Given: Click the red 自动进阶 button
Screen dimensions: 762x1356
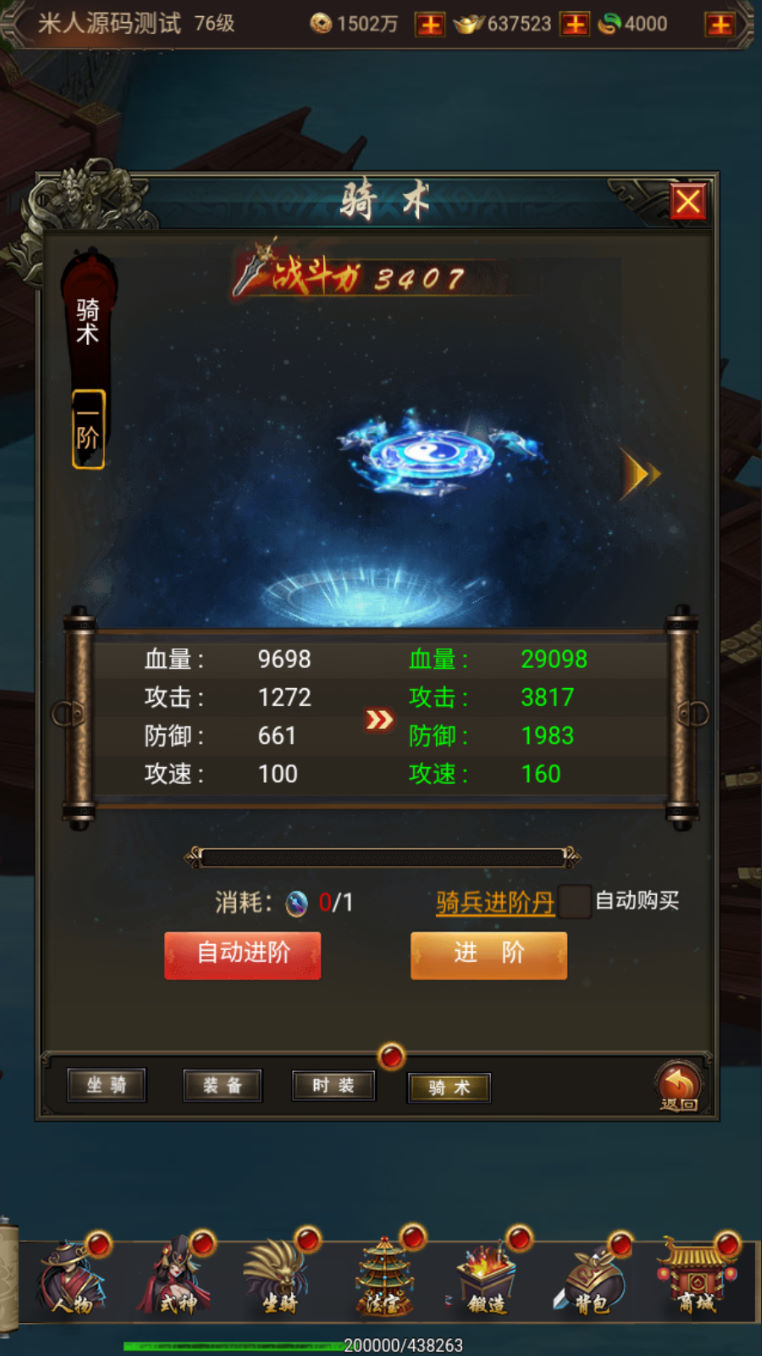Looking at the screenshot, I should [243, 955].
